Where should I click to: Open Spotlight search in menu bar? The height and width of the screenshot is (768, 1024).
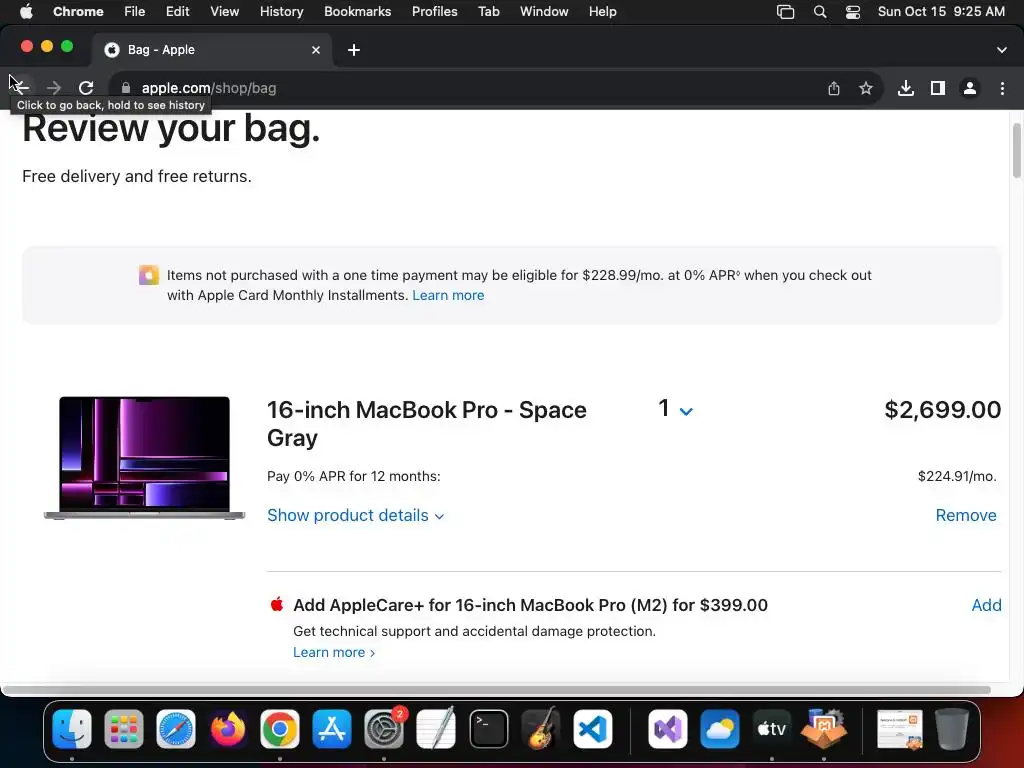coord(820,12)
